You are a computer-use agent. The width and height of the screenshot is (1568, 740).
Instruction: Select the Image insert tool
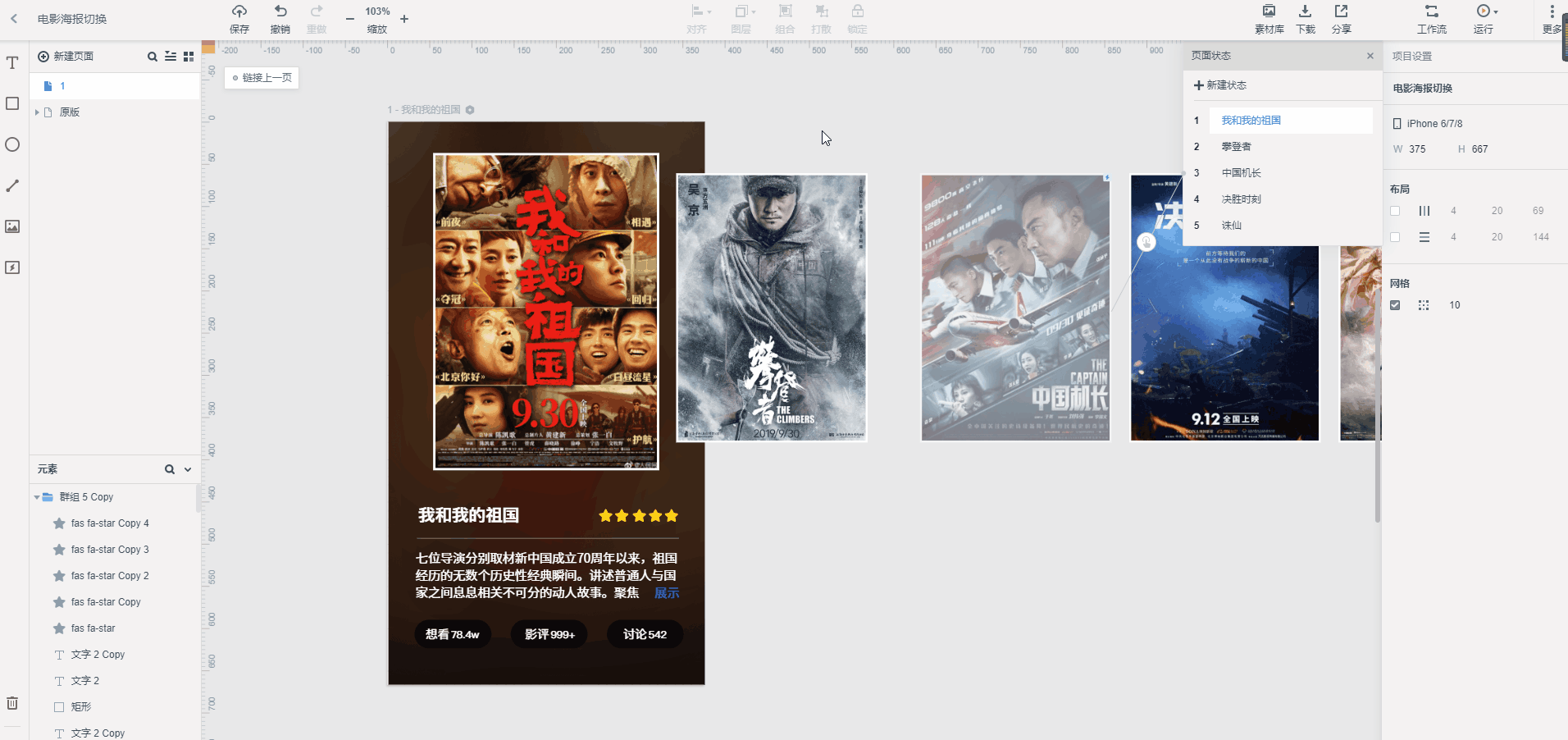coord(12,226)
